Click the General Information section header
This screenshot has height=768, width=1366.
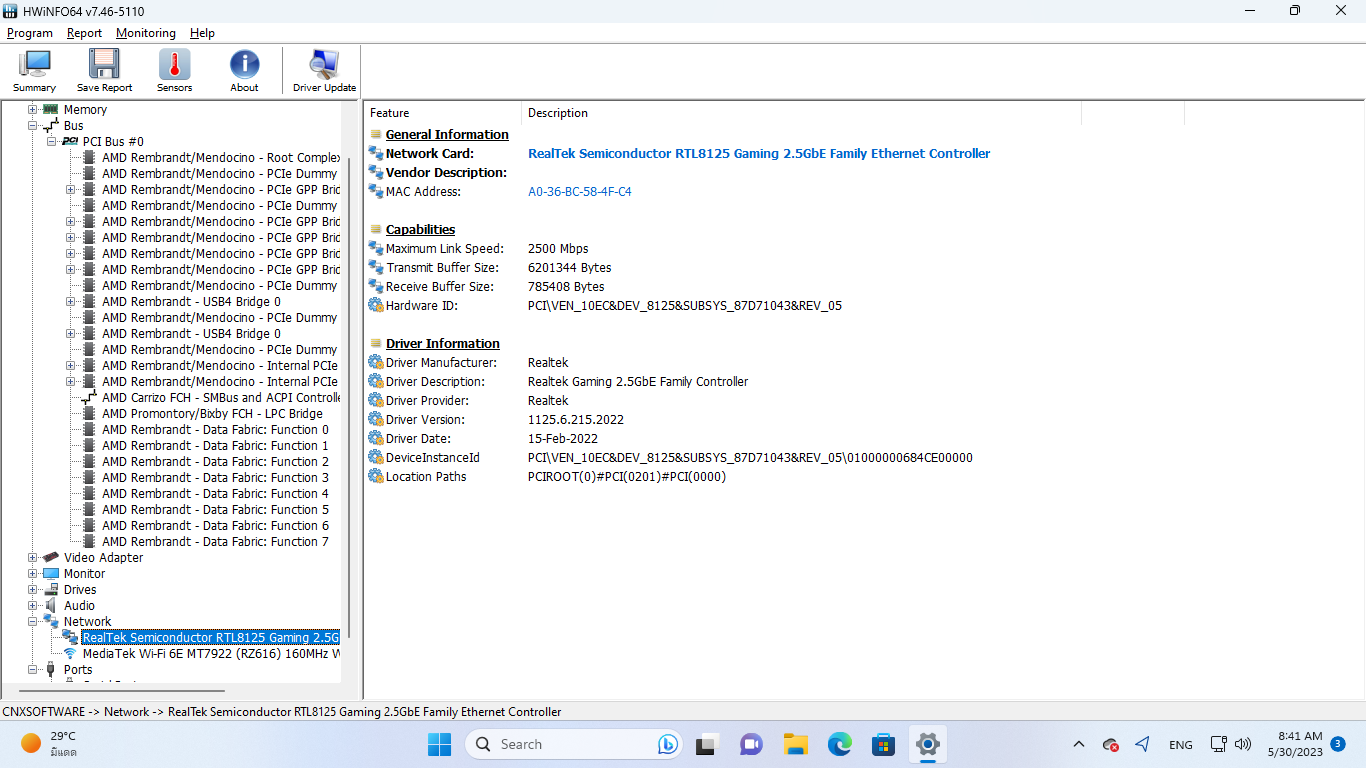tap(447, 135)
